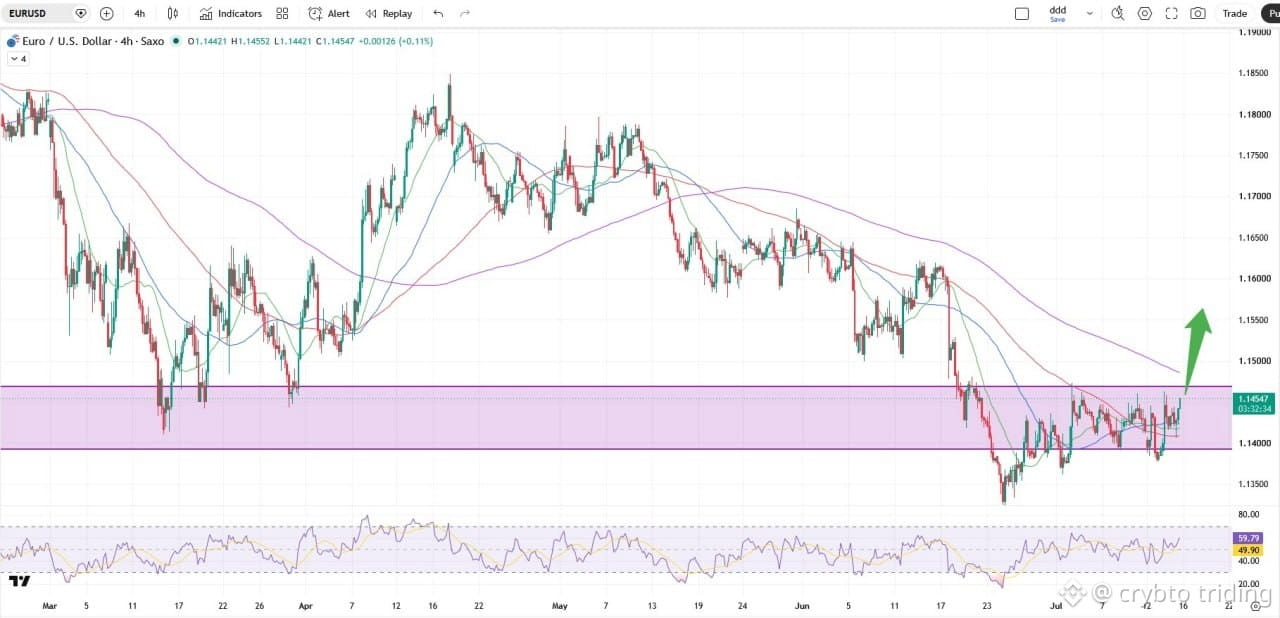Click the open price value O1.14421
This screenshot has height=618, width=1280.
coord(208,41)
